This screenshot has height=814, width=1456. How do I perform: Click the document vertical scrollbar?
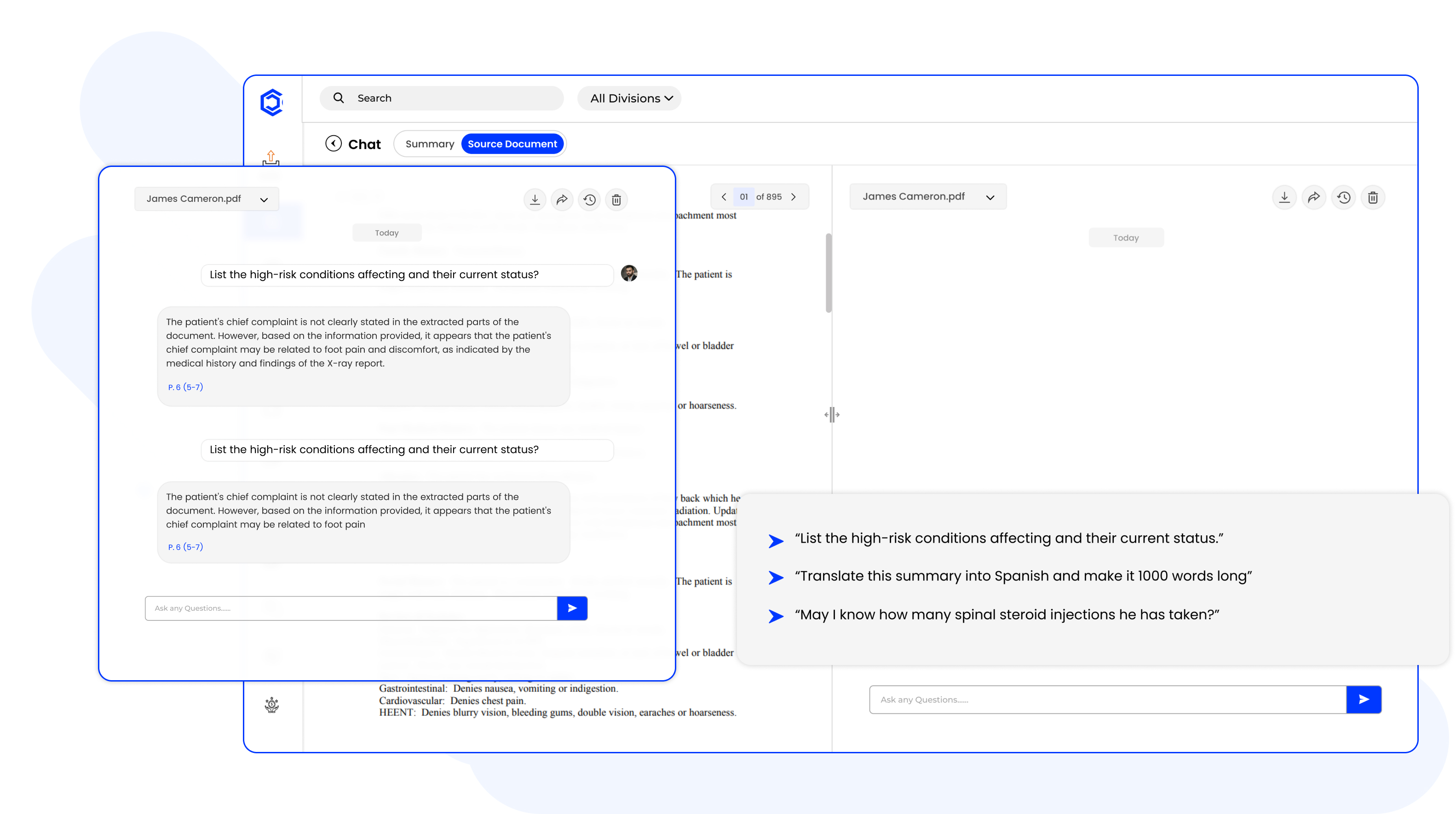(829, 273)
